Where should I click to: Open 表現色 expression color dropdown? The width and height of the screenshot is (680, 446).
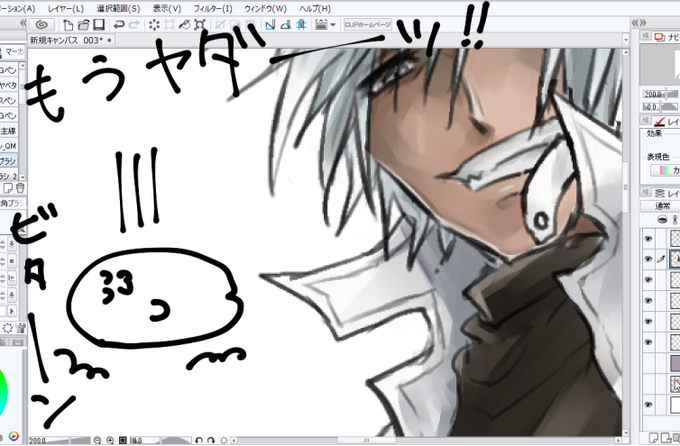pos(665,171)
